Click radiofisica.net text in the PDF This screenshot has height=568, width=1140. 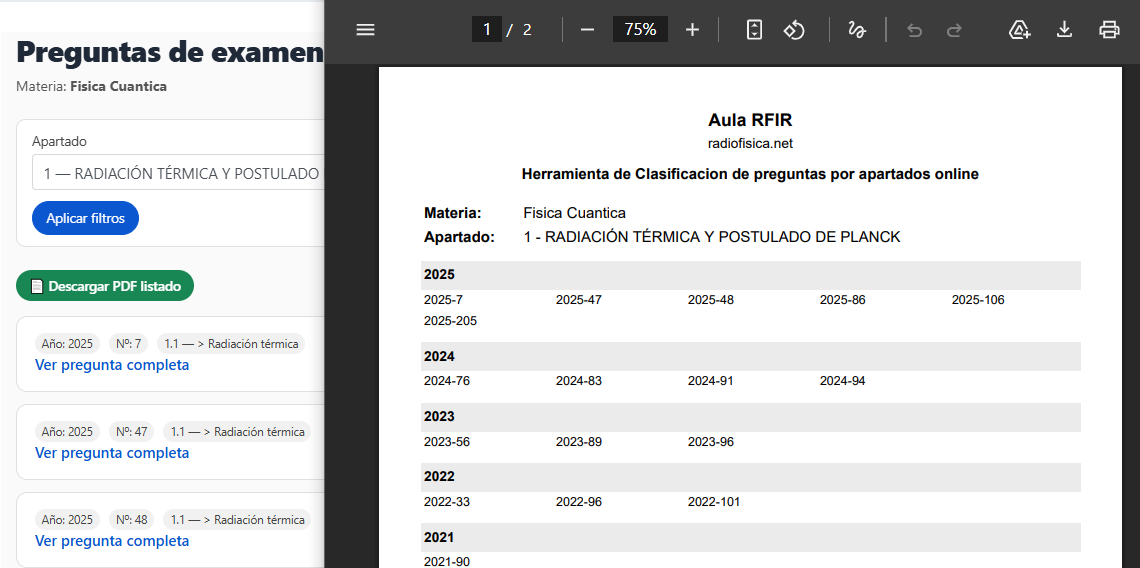tap(750, 144)
